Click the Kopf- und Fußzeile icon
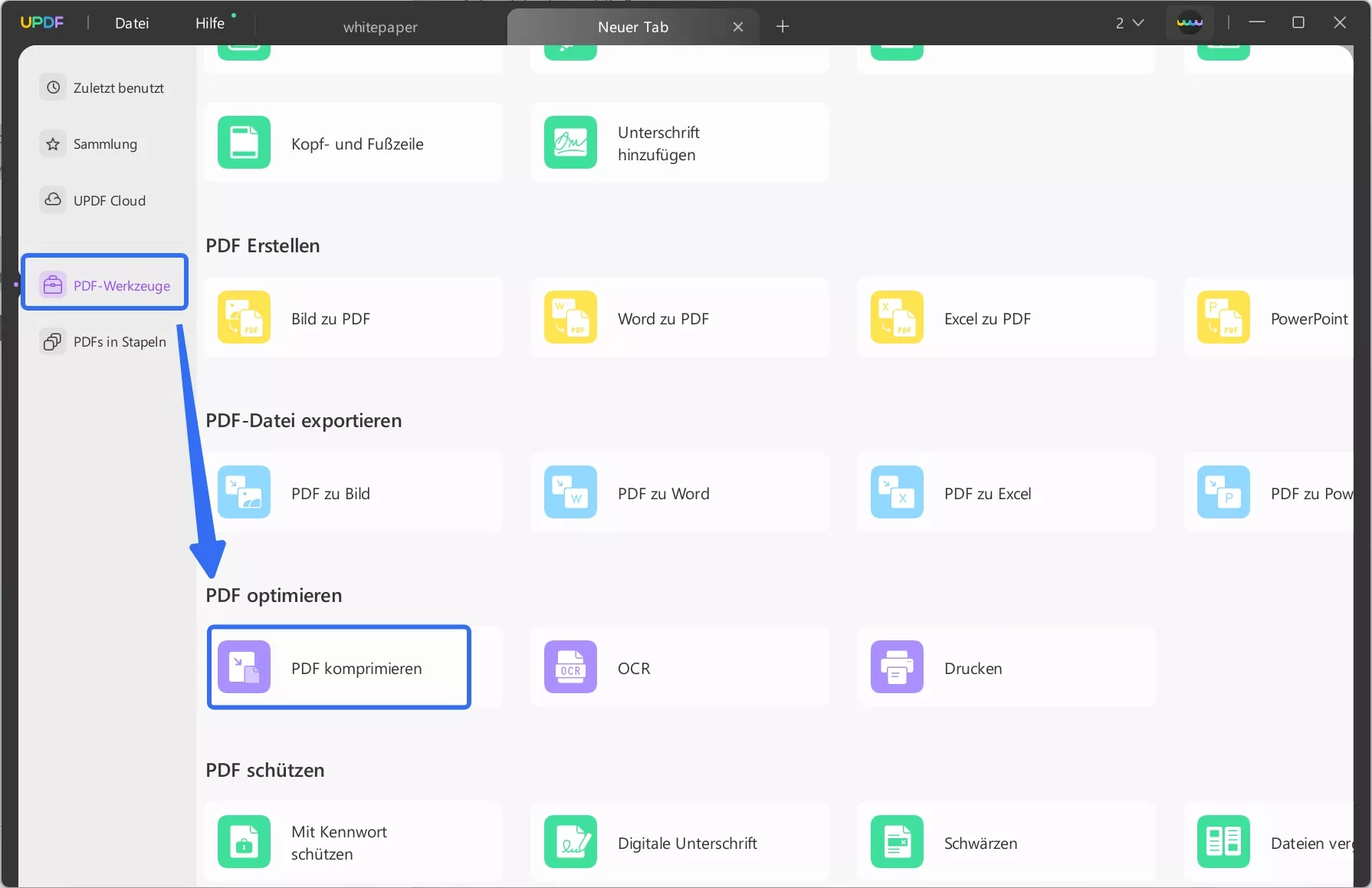1372x888 pixels. point(244,142)
